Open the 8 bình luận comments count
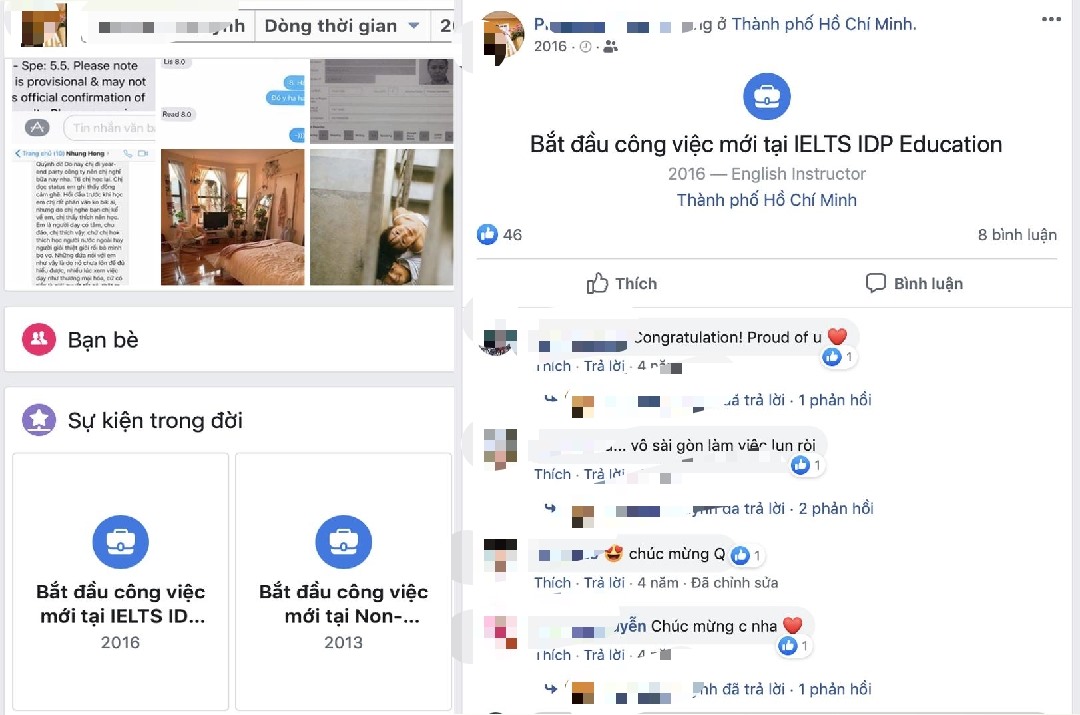Image resolution: width=1080 pixels, height=715 pixels. [1017, 235]
